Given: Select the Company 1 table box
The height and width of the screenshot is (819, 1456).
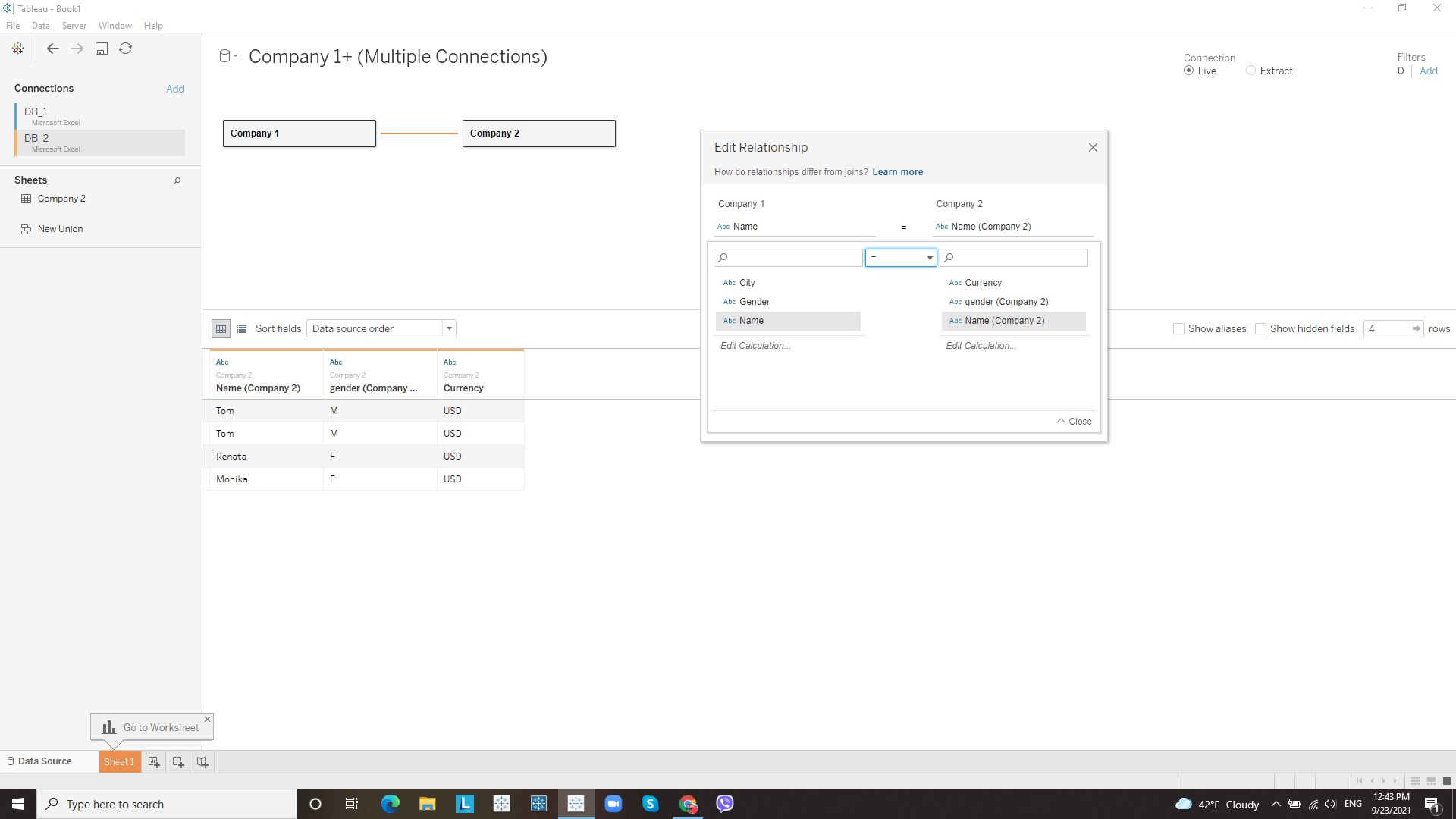Looking at the screenshot, I should pyautogui.click(x=300, y=133).
